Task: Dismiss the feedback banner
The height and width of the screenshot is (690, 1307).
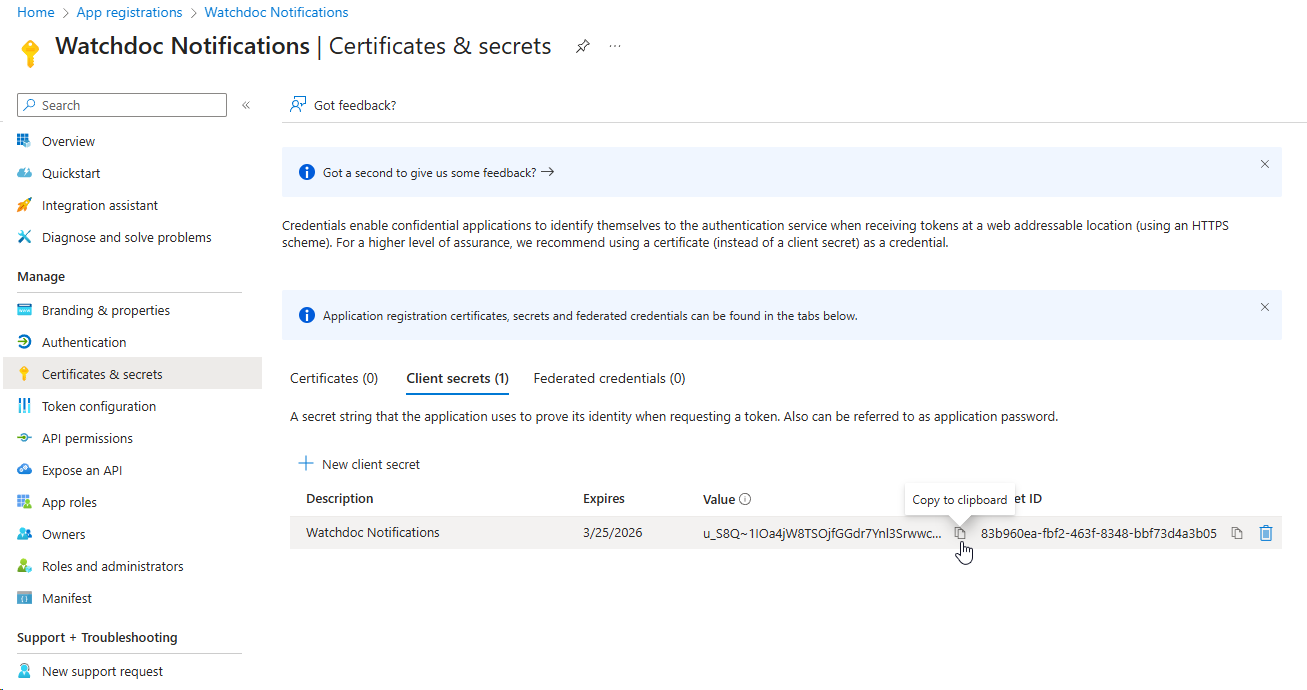Action: point(1265,164)
